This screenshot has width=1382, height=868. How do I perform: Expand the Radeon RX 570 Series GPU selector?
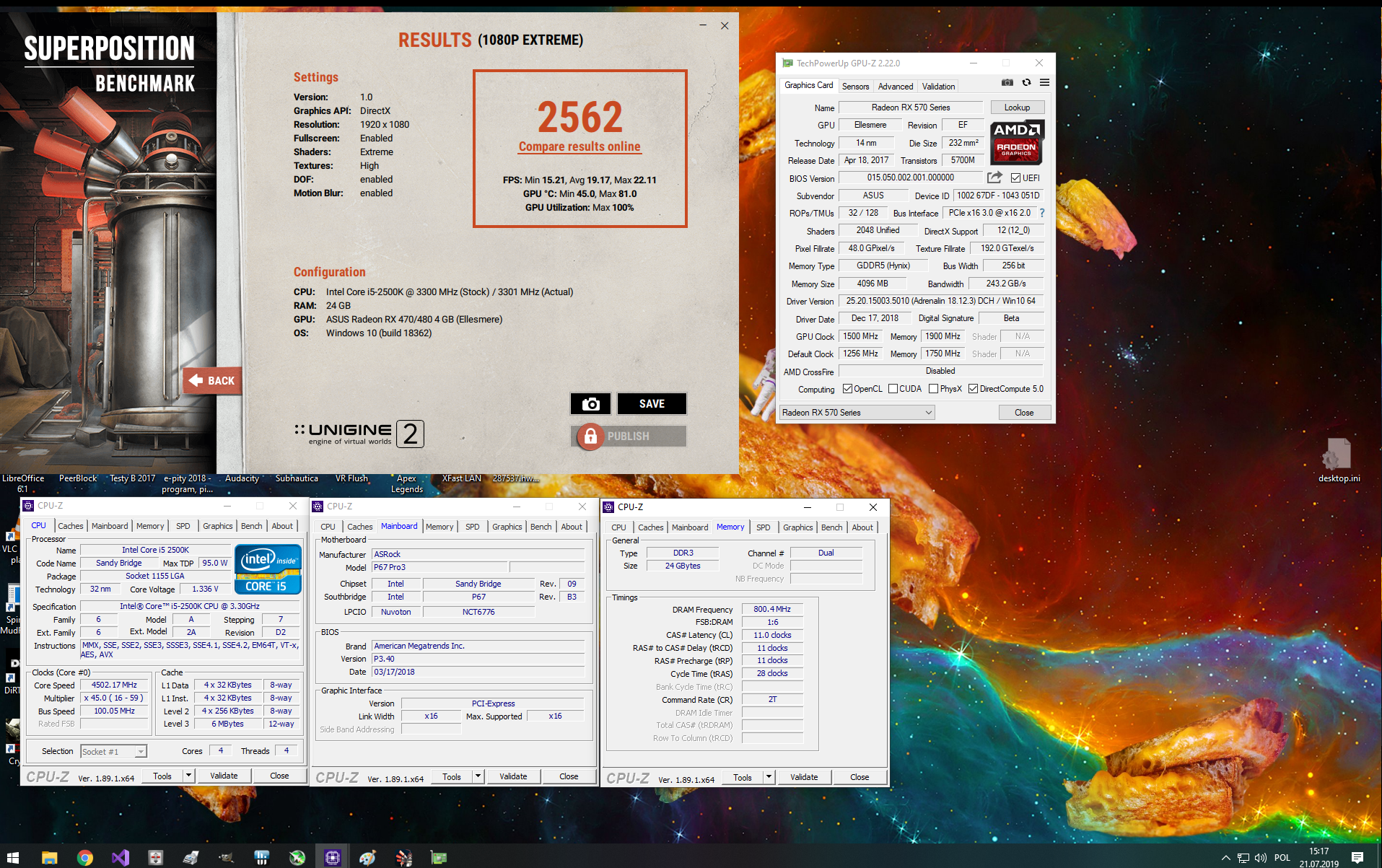(x=857, y=413)
